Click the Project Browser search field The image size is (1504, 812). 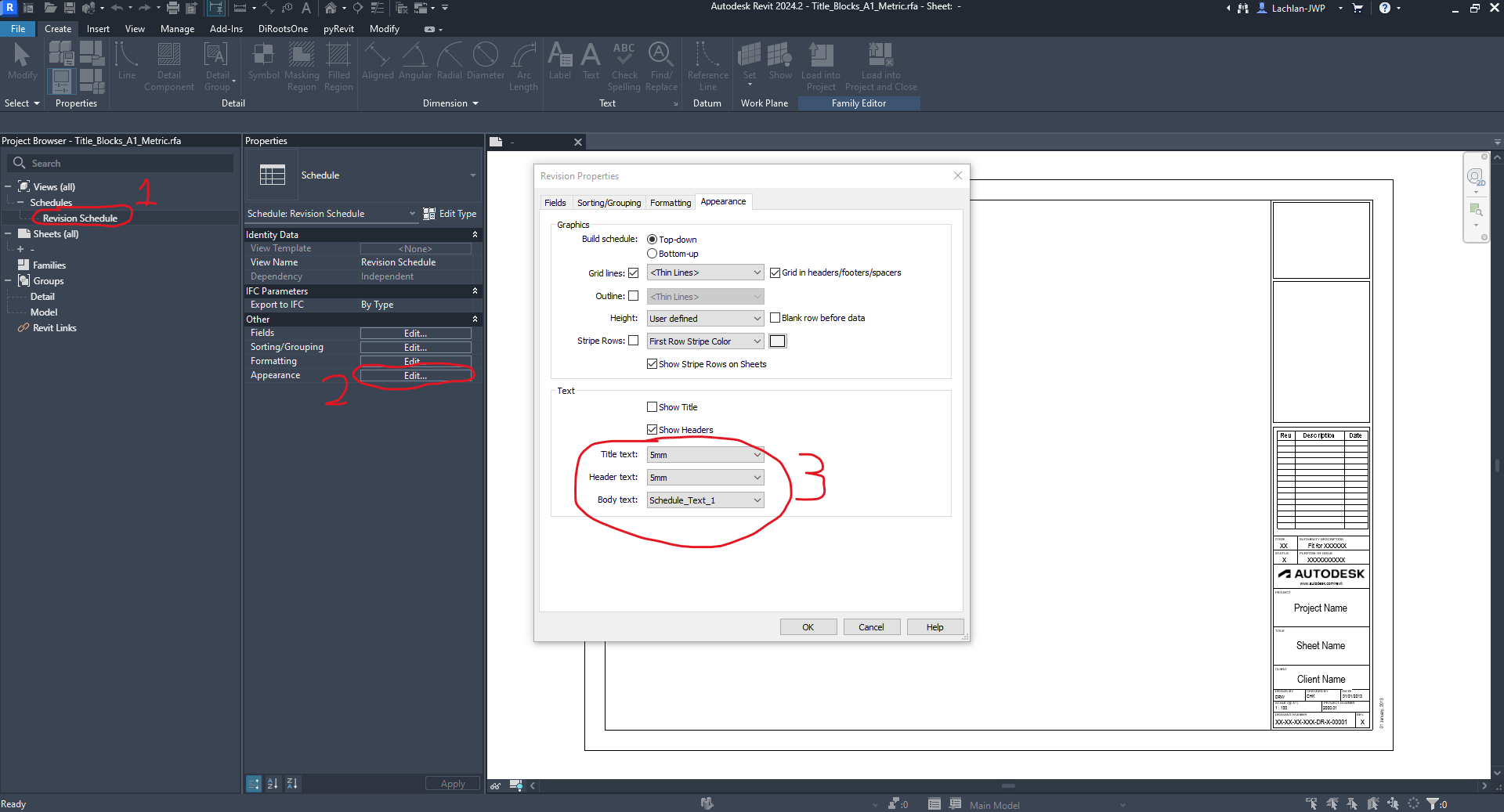[x=121, y=163]
